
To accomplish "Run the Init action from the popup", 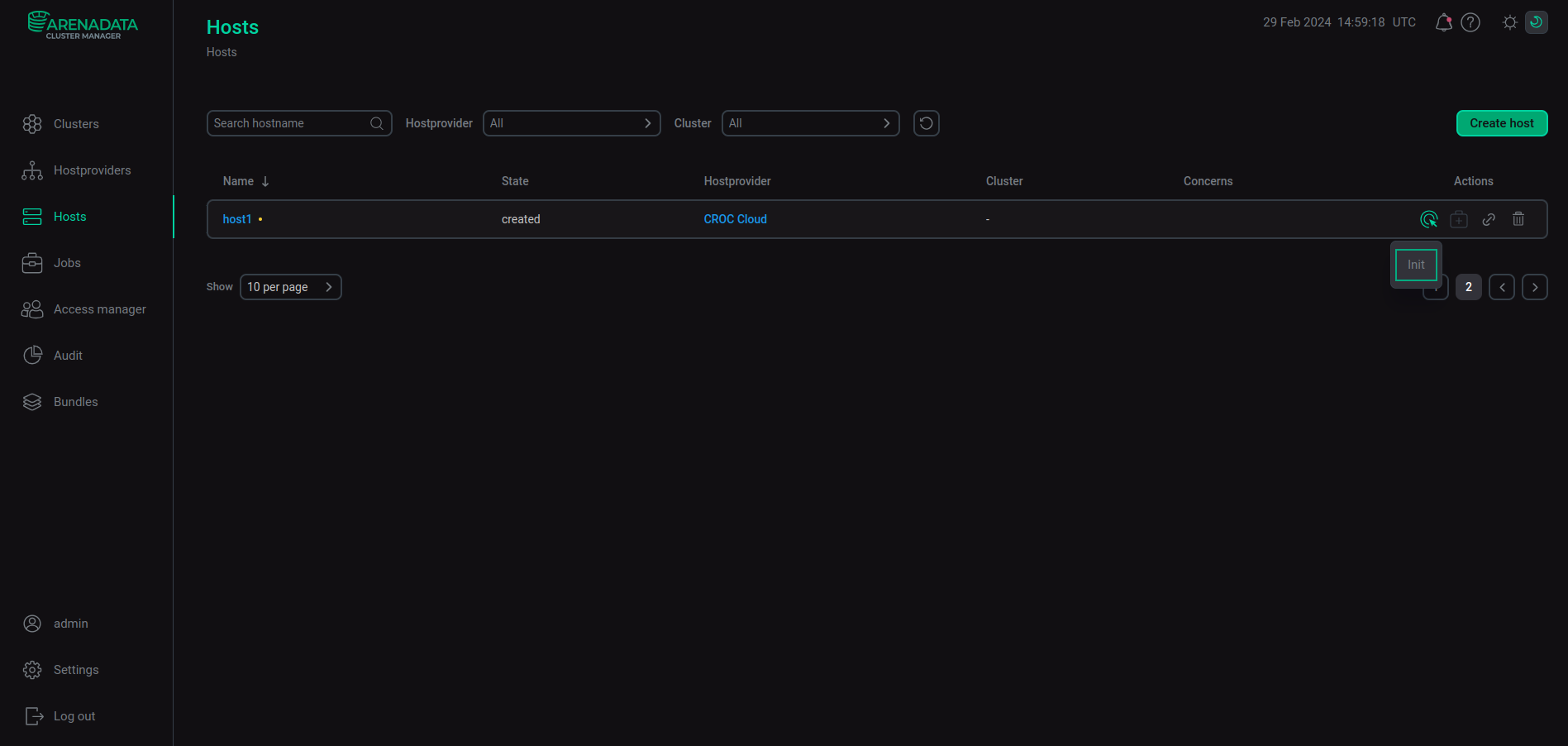I will (1416, 265).
